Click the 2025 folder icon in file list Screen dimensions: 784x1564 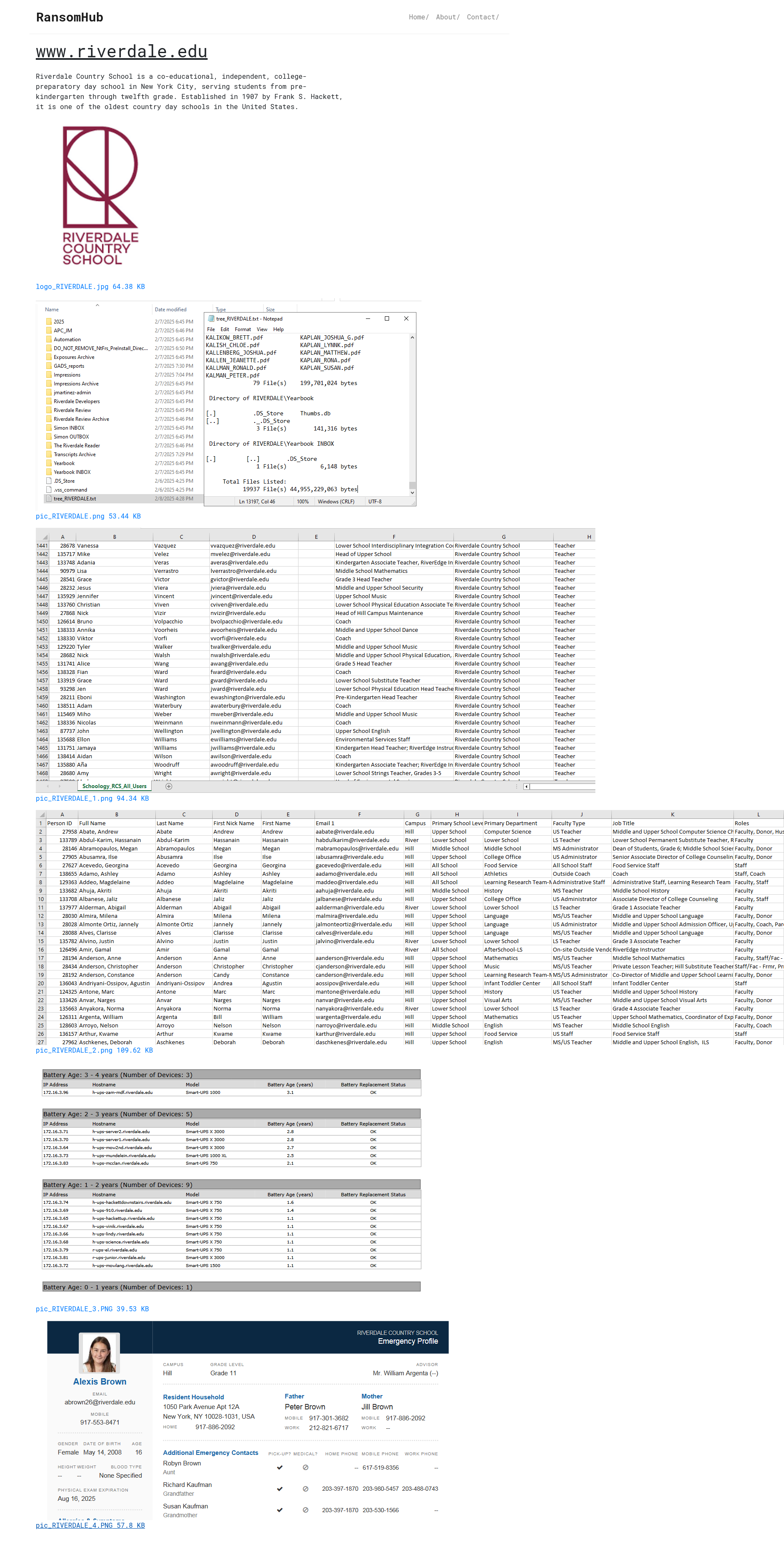tap(48, 322)
